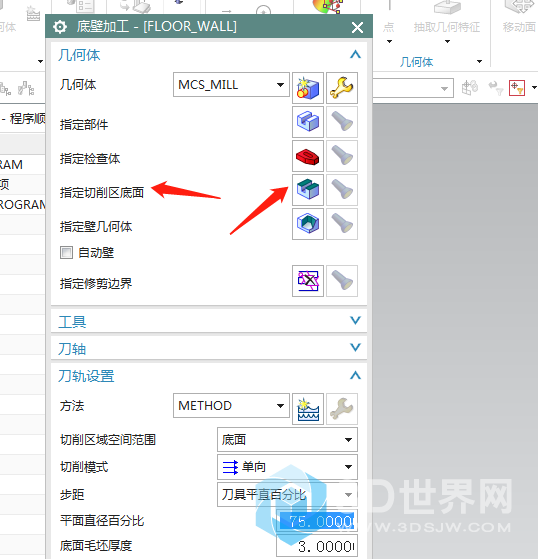
Task: Click the 指定部件 select part geometry icon
Action: pyautogui.click(x=308, y=122)
